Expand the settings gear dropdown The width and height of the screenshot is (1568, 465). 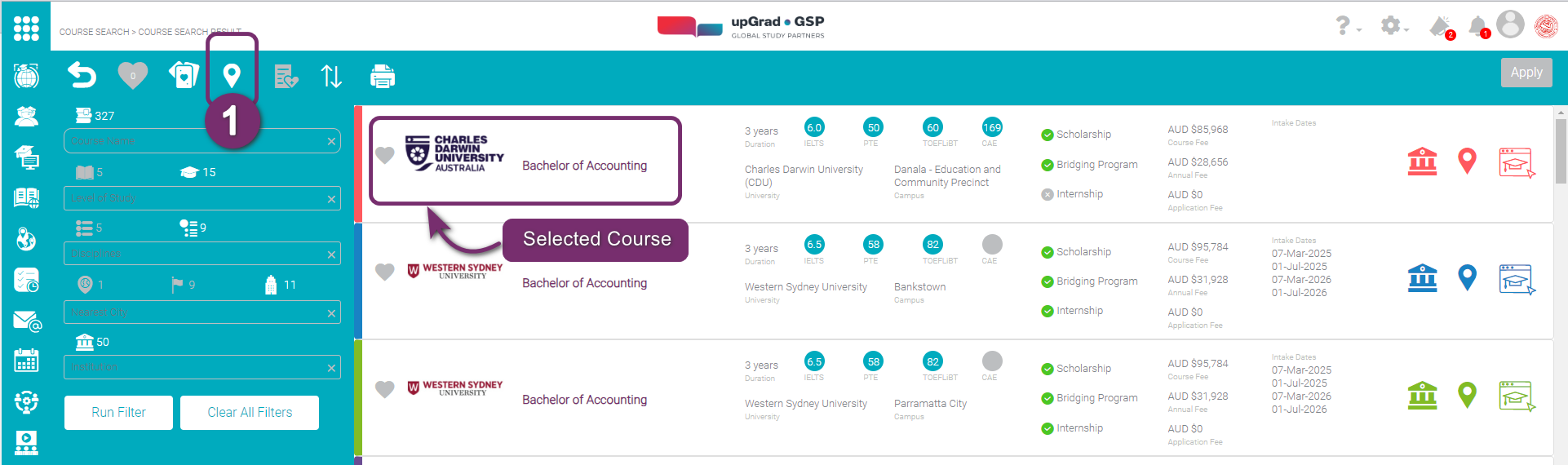(x=1393, y=26)
